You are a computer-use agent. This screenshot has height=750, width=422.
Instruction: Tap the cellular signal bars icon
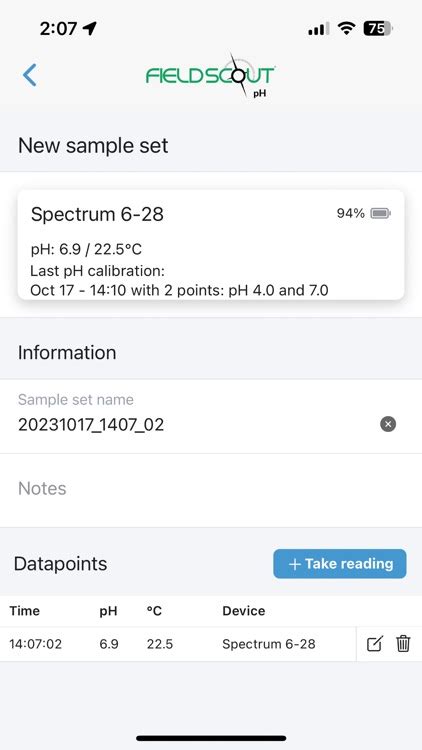[x=319, y=29]
